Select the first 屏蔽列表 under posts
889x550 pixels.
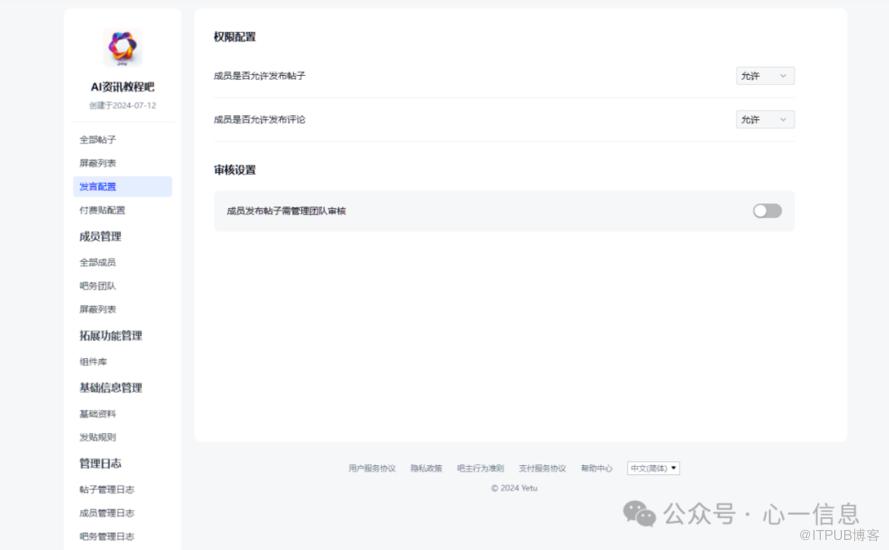coord(98,163)
